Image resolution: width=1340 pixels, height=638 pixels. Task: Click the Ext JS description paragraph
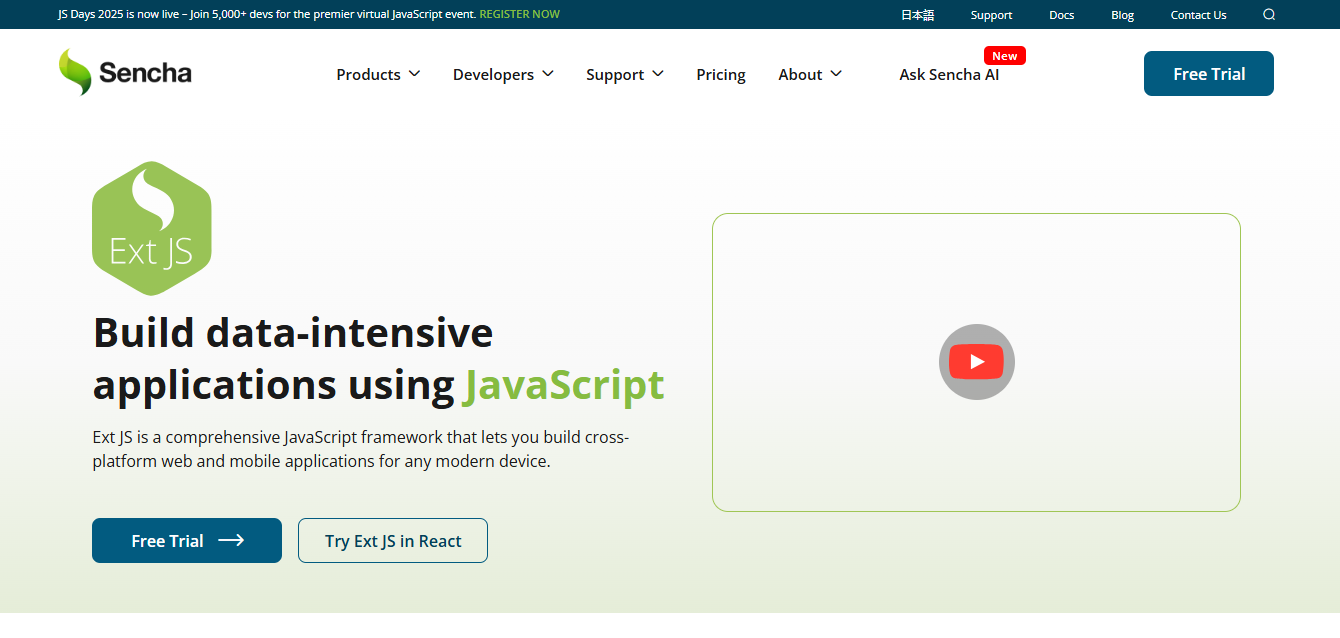click(361, 449)
